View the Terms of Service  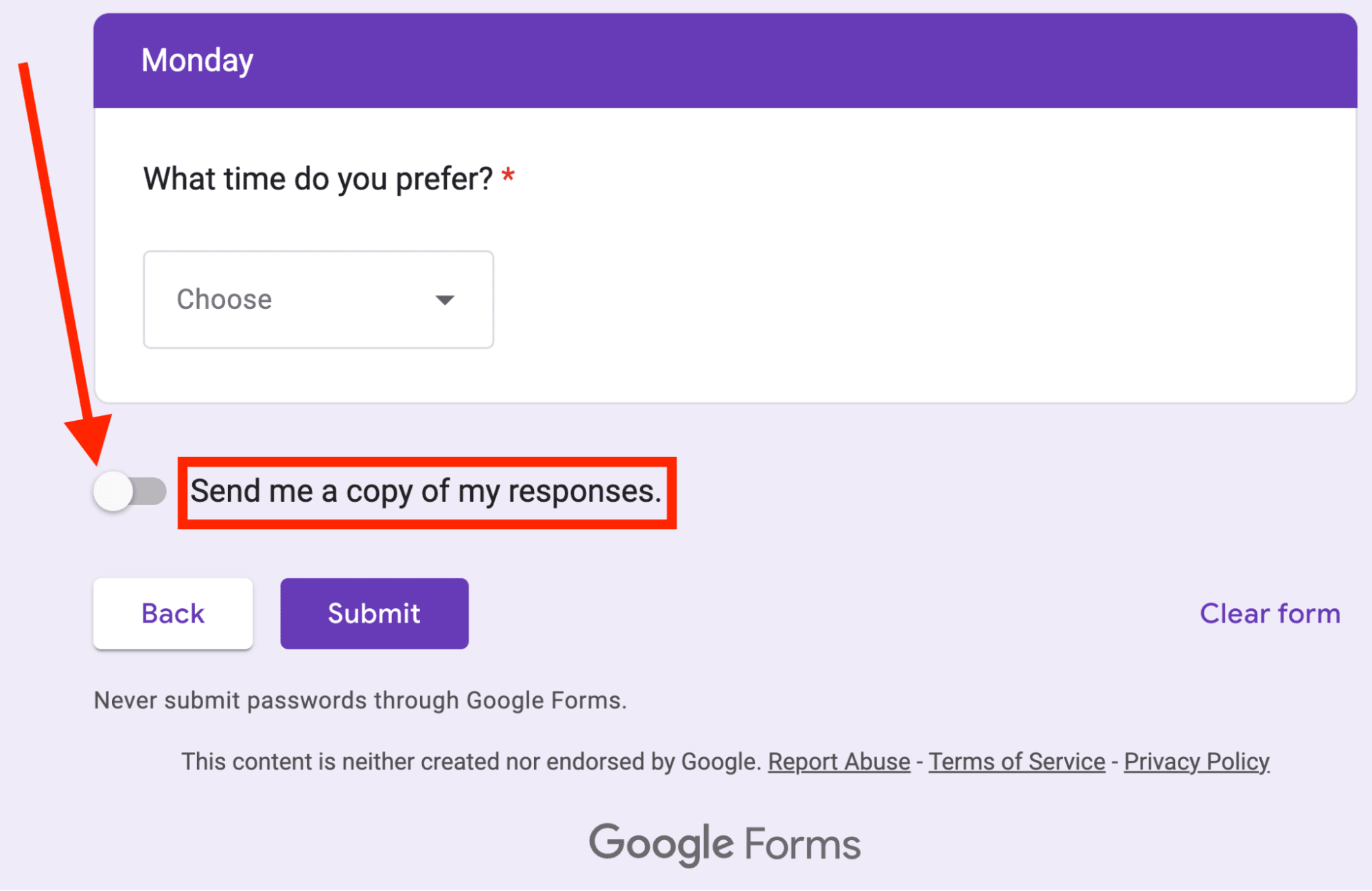(x=1016, y=761)
